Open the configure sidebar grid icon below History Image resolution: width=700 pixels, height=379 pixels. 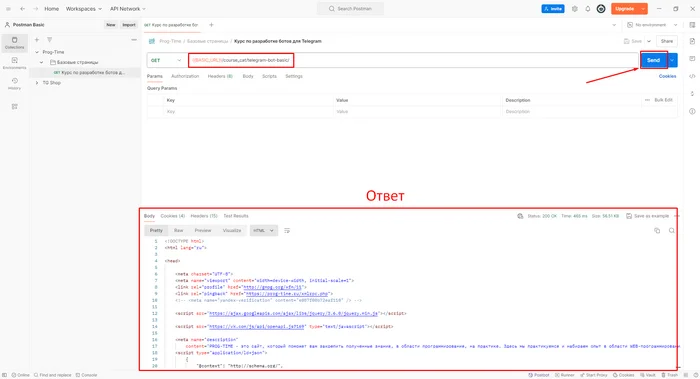pos(14,107)
